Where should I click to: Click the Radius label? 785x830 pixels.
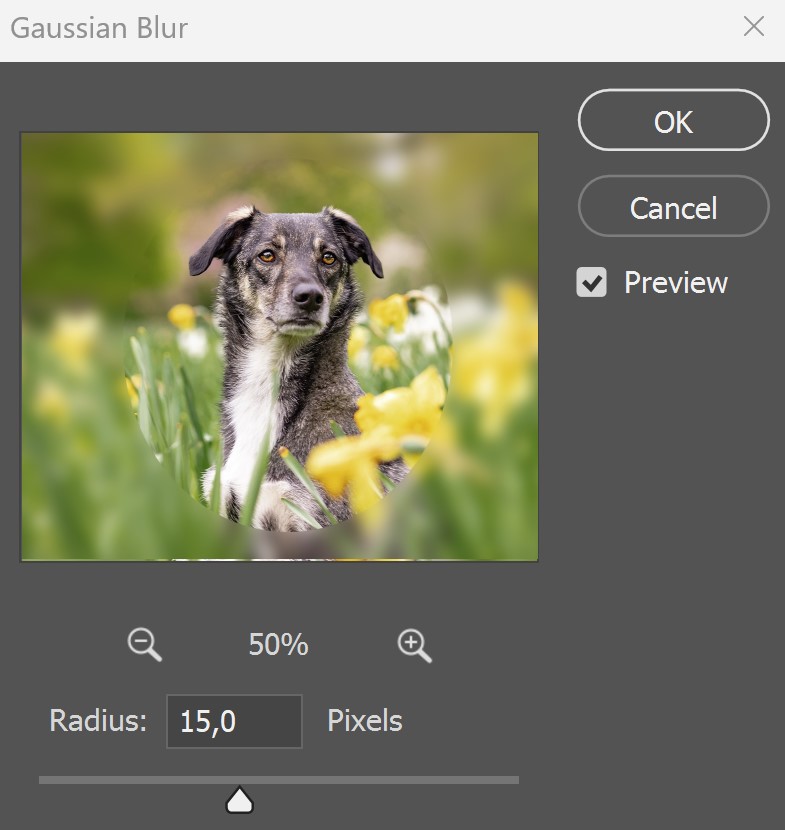point(98,720)
